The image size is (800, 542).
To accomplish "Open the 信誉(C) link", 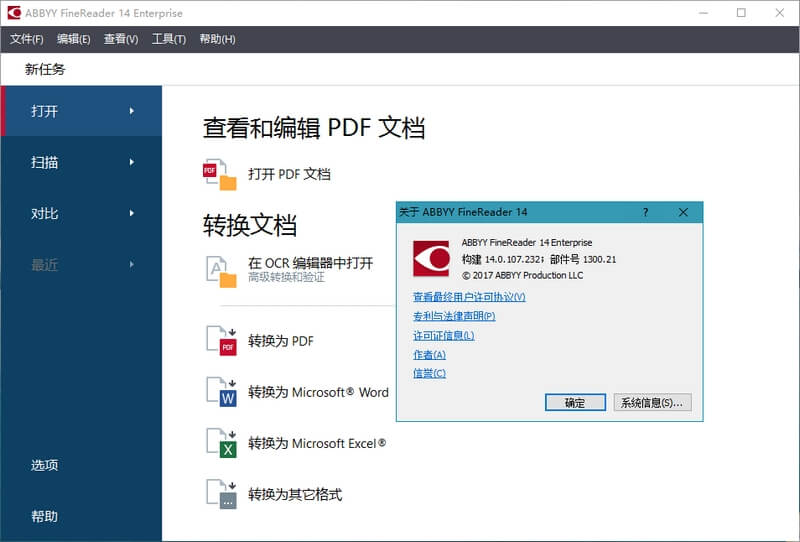I will [x=429, y=373].
